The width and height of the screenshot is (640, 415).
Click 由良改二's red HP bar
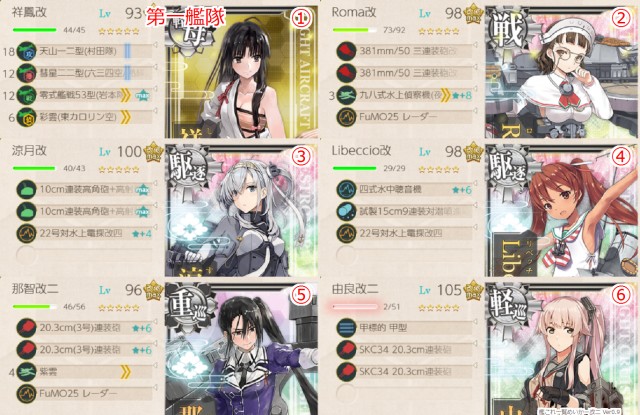[x=355, y=307]
